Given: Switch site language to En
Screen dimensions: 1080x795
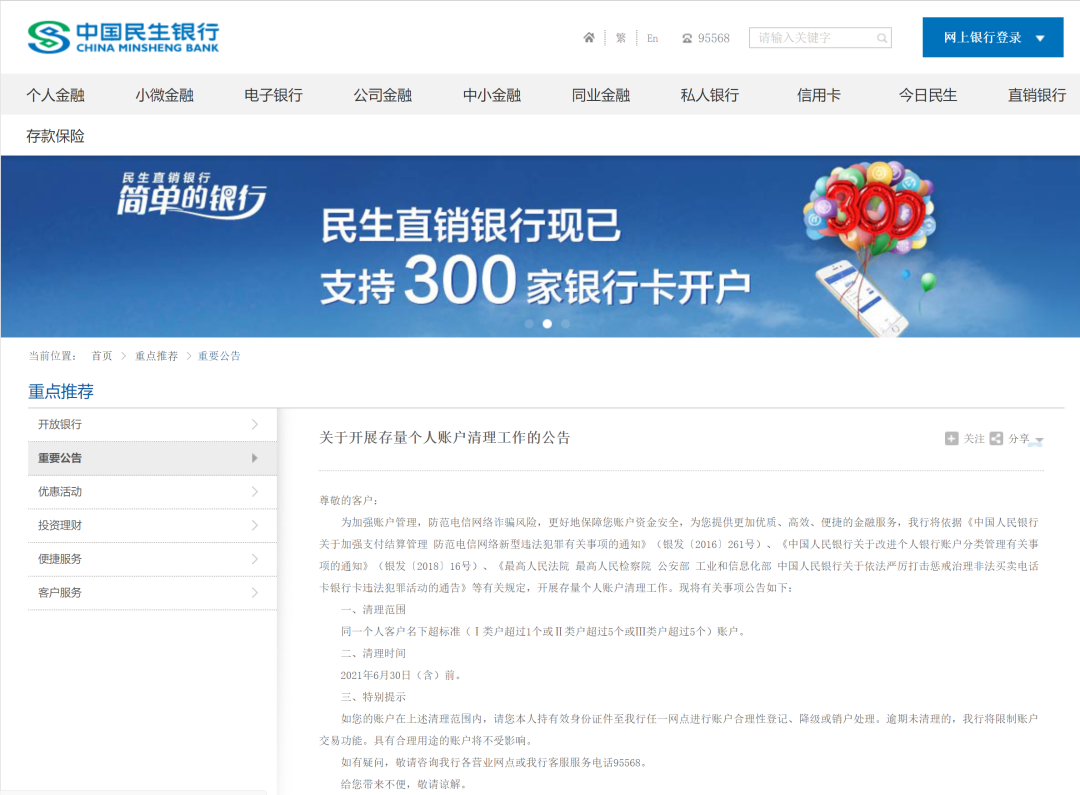Looking at the screenshot, I should 652,38.
